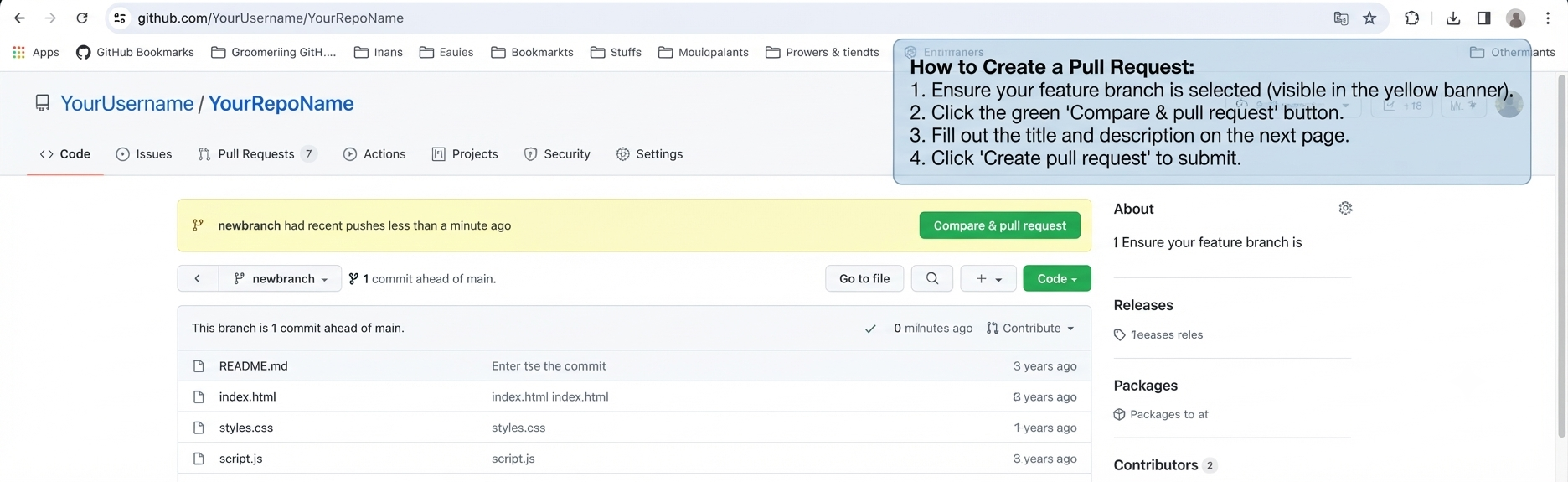Click the search magnifier button
The width and height of the screenshot is (1568, 482).
(931, 278)
